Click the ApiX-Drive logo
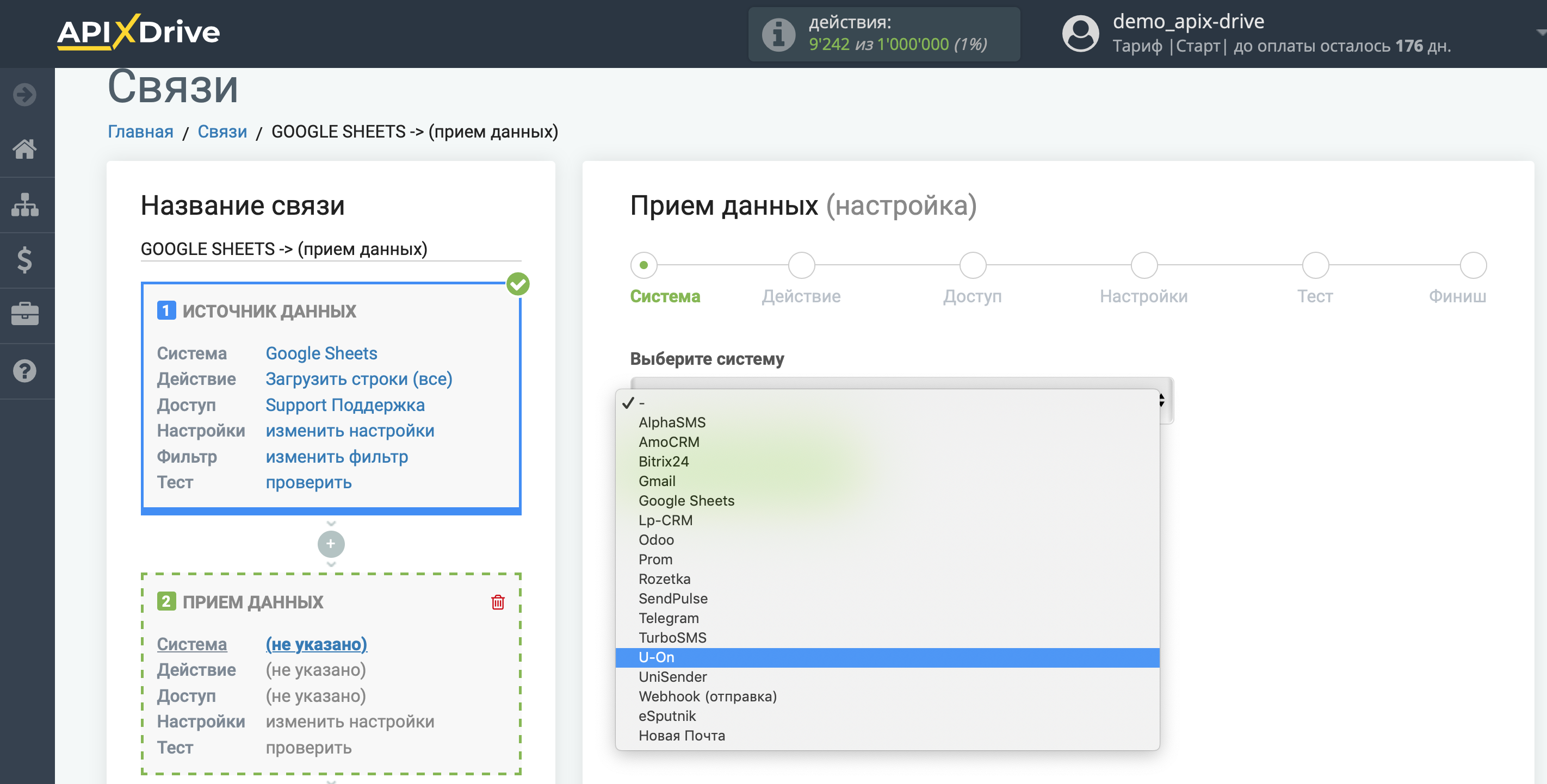 tap(139, 32)
